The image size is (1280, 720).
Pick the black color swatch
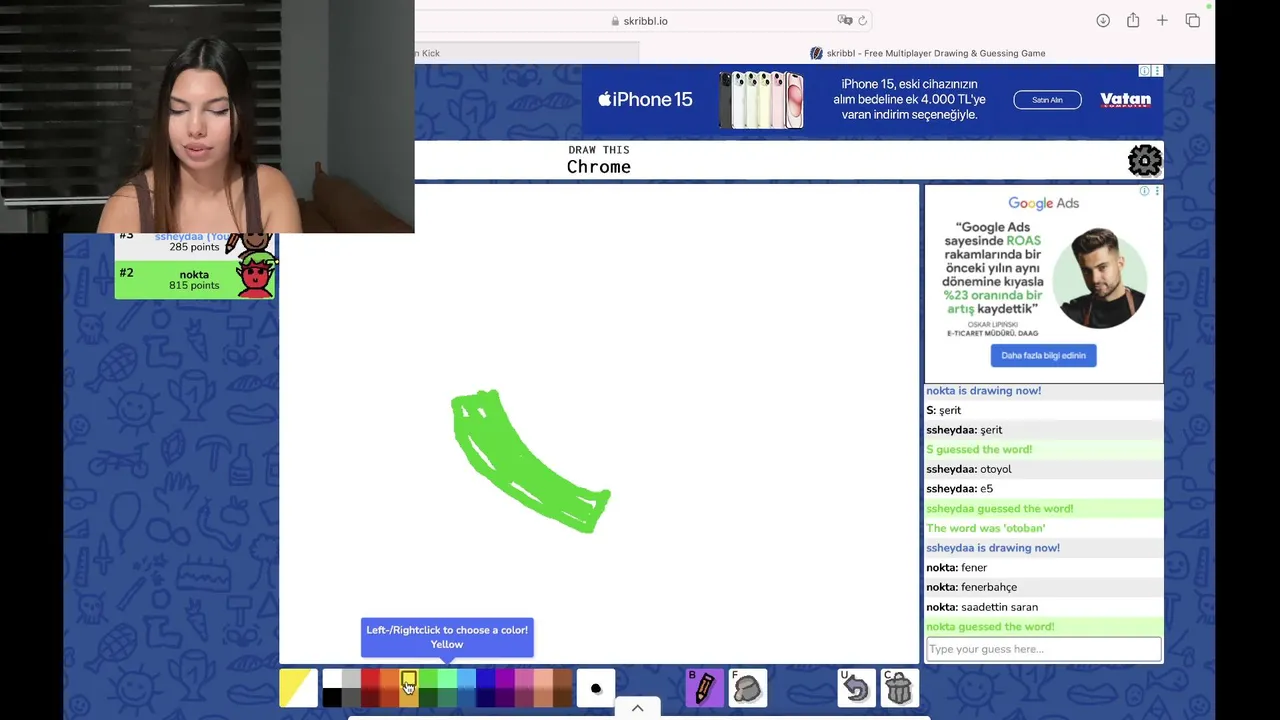(x=332, y=697)
